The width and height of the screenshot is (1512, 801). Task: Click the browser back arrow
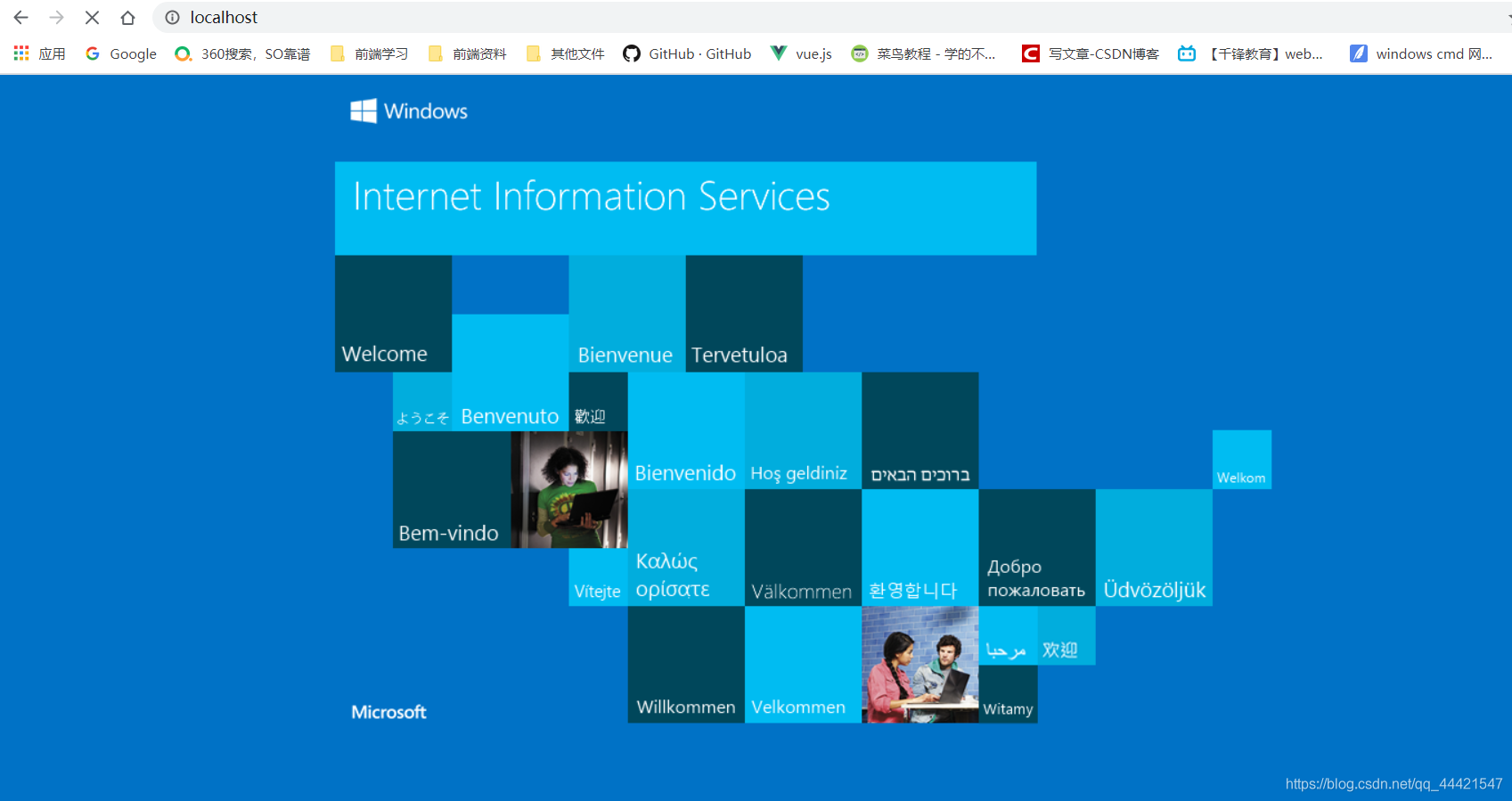[x=20, y=17]
